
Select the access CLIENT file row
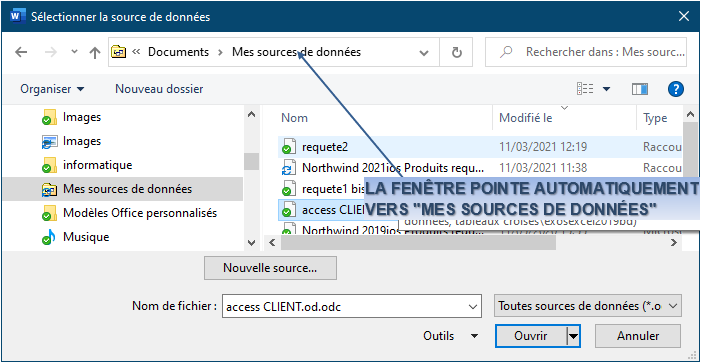click(321, 210)
